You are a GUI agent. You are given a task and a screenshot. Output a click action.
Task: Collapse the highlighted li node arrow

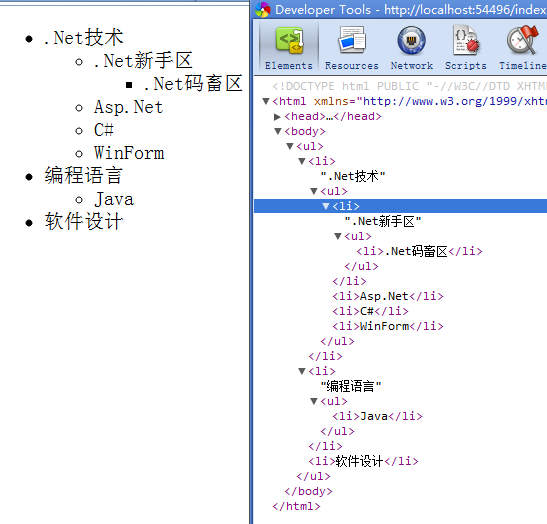pos(326,206)
